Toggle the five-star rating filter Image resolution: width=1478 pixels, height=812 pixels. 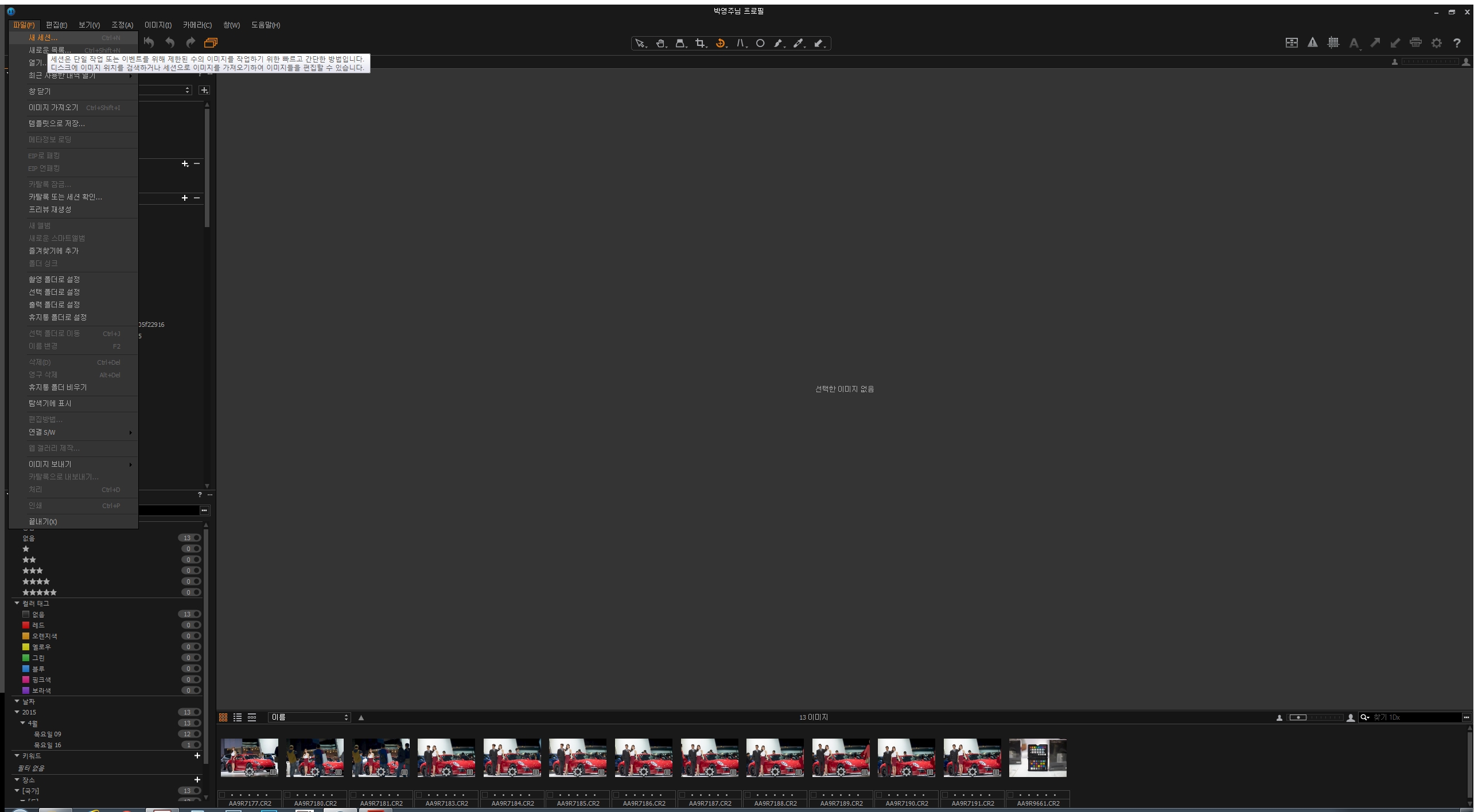click(196, 592)
